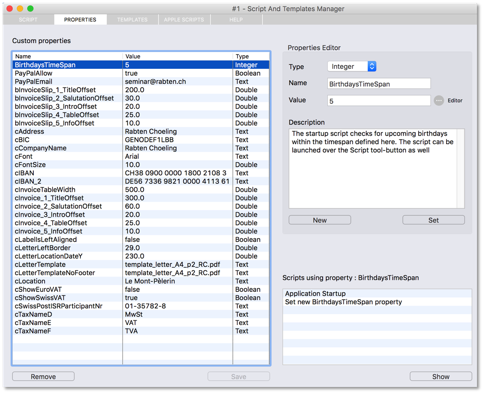Click into the Name input field
Screen dimensions: 484x394
[379, 84]
